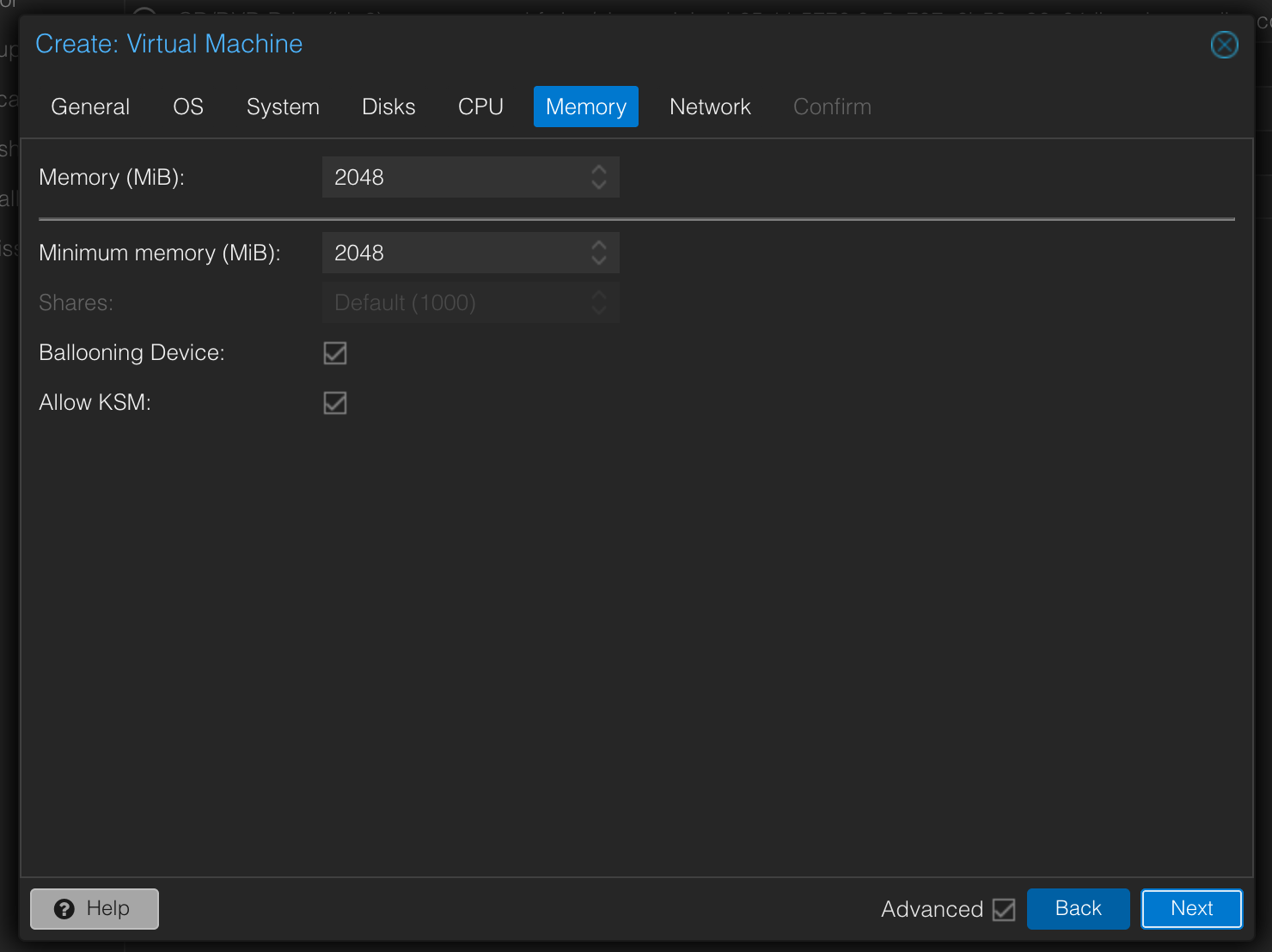The image size is (1272, 952).
Task: Toggle the Advanced settings checkbox
Action: click(x=1004, y=908)
